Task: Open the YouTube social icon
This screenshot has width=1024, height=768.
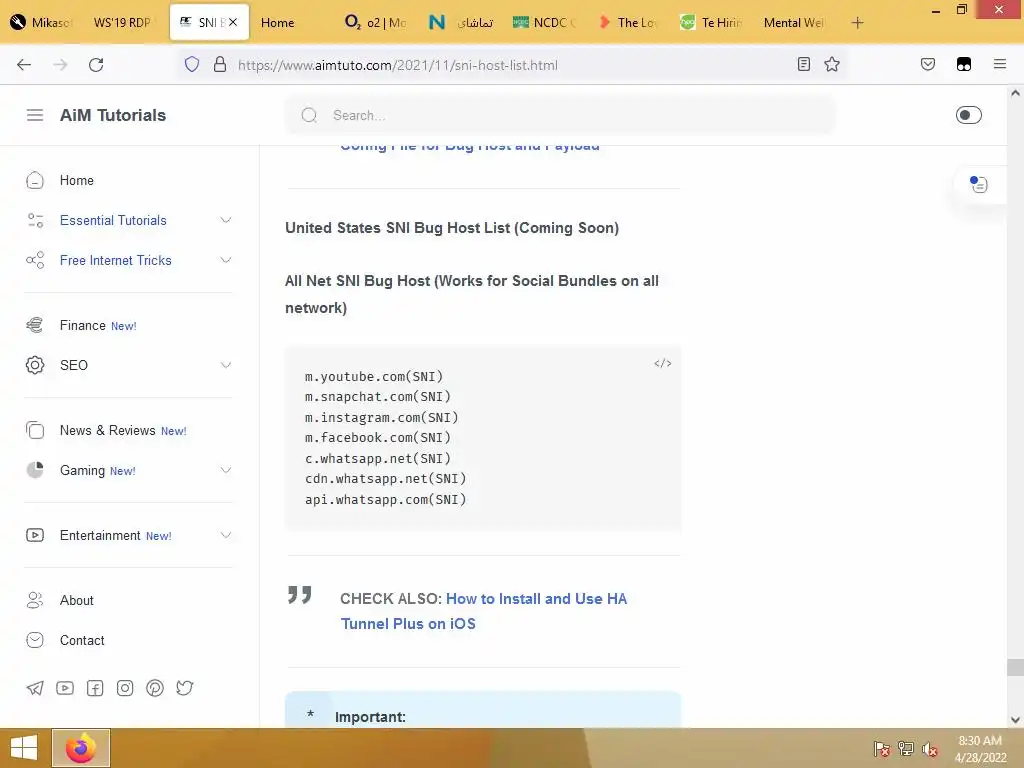Action: coord(65,688)
